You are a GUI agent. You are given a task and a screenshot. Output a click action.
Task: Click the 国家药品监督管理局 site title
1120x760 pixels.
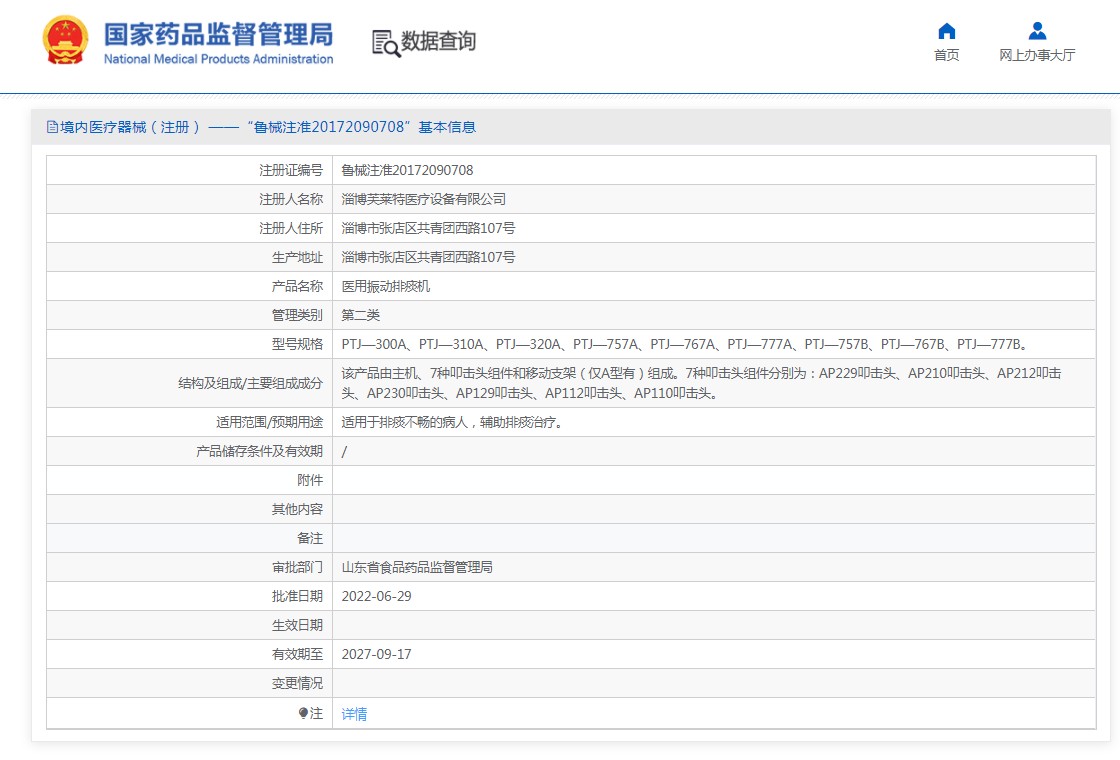pyautogui.click(x=218, y=35)
